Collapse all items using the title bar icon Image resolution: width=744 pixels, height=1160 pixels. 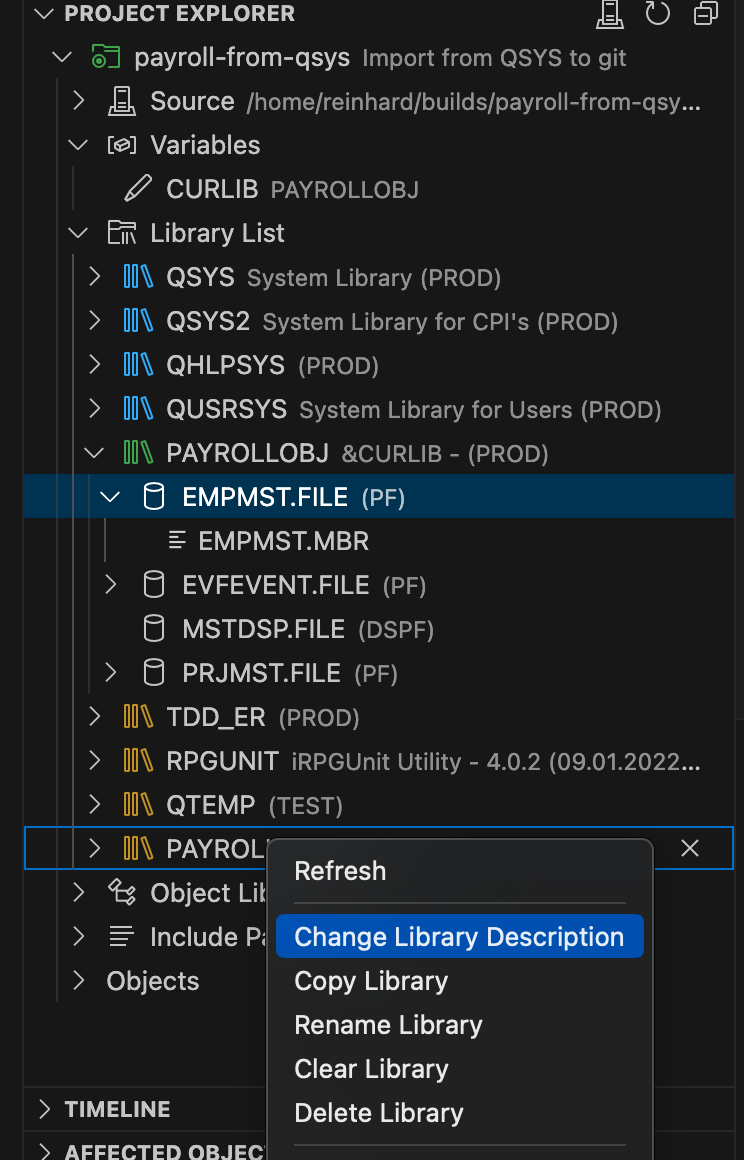(x=705, y=14)
